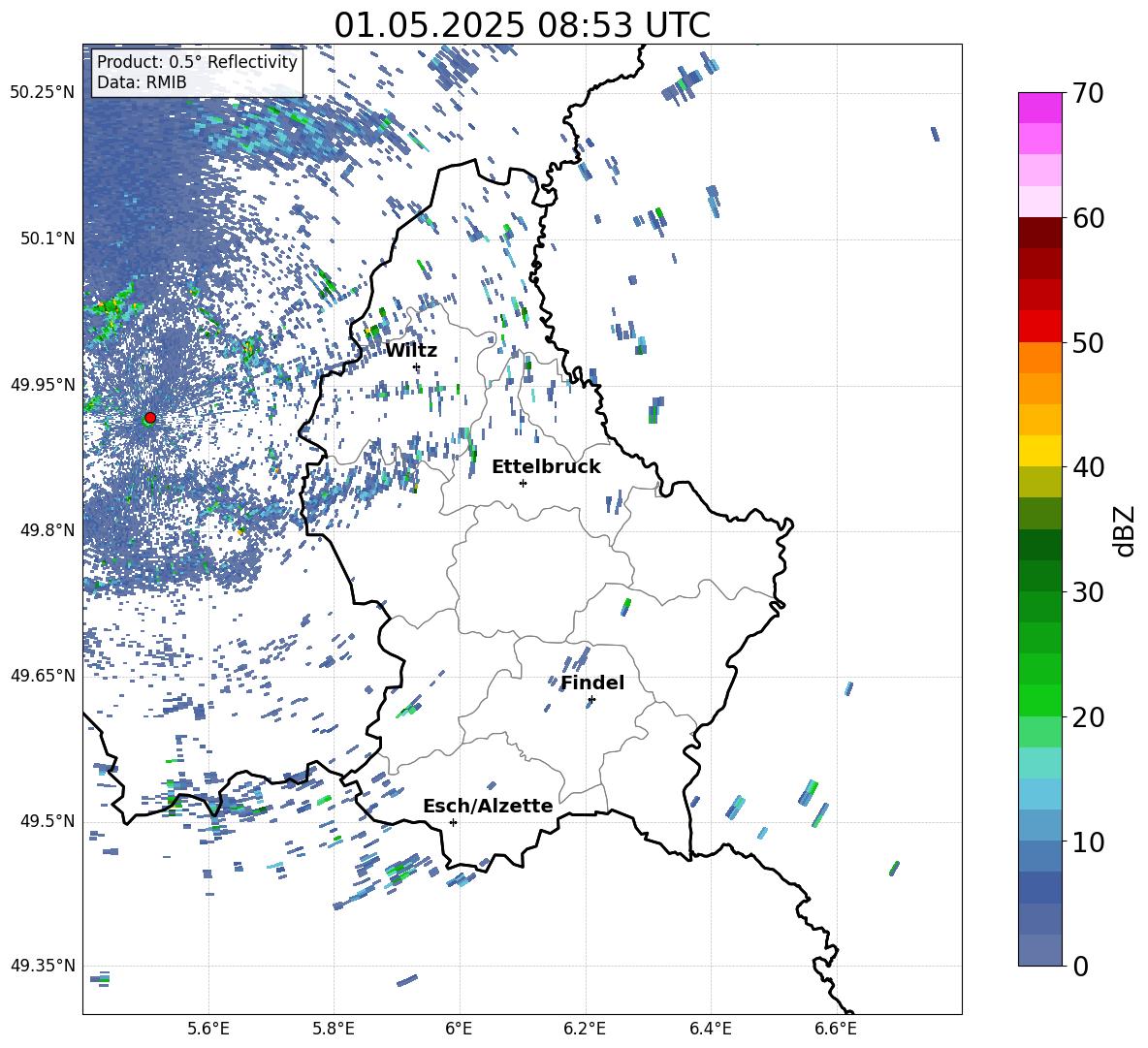Click the title 01.05.2025 08:53 UTC
Viewport: 1148px width, 1048px height.
click(522, 25)
